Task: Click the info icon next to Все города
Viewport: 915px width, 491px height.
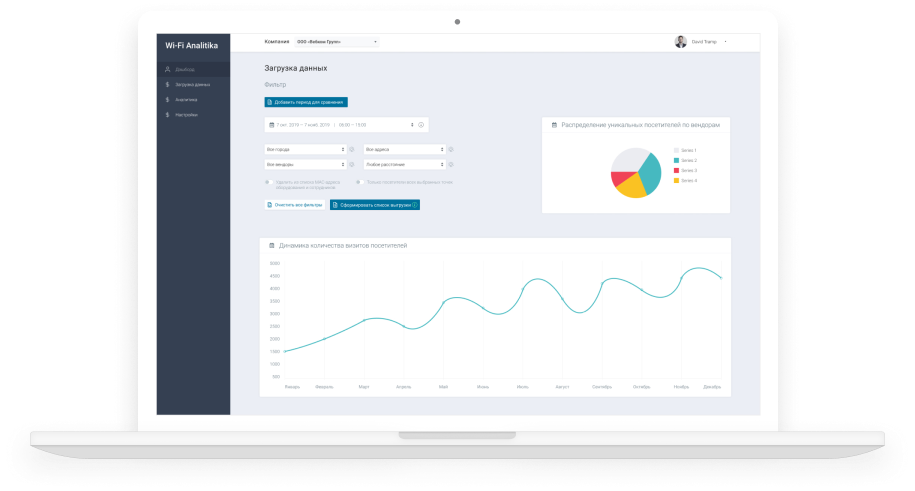Action: pyautogui.click(x=352, y=149)
